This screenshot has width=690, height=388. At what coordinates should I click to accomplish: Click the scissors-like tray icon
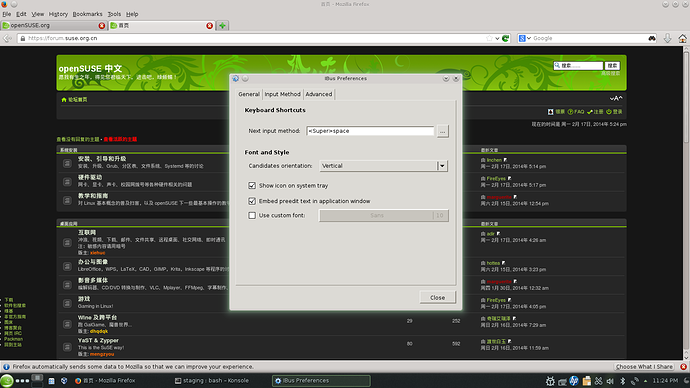pos(598,381)
